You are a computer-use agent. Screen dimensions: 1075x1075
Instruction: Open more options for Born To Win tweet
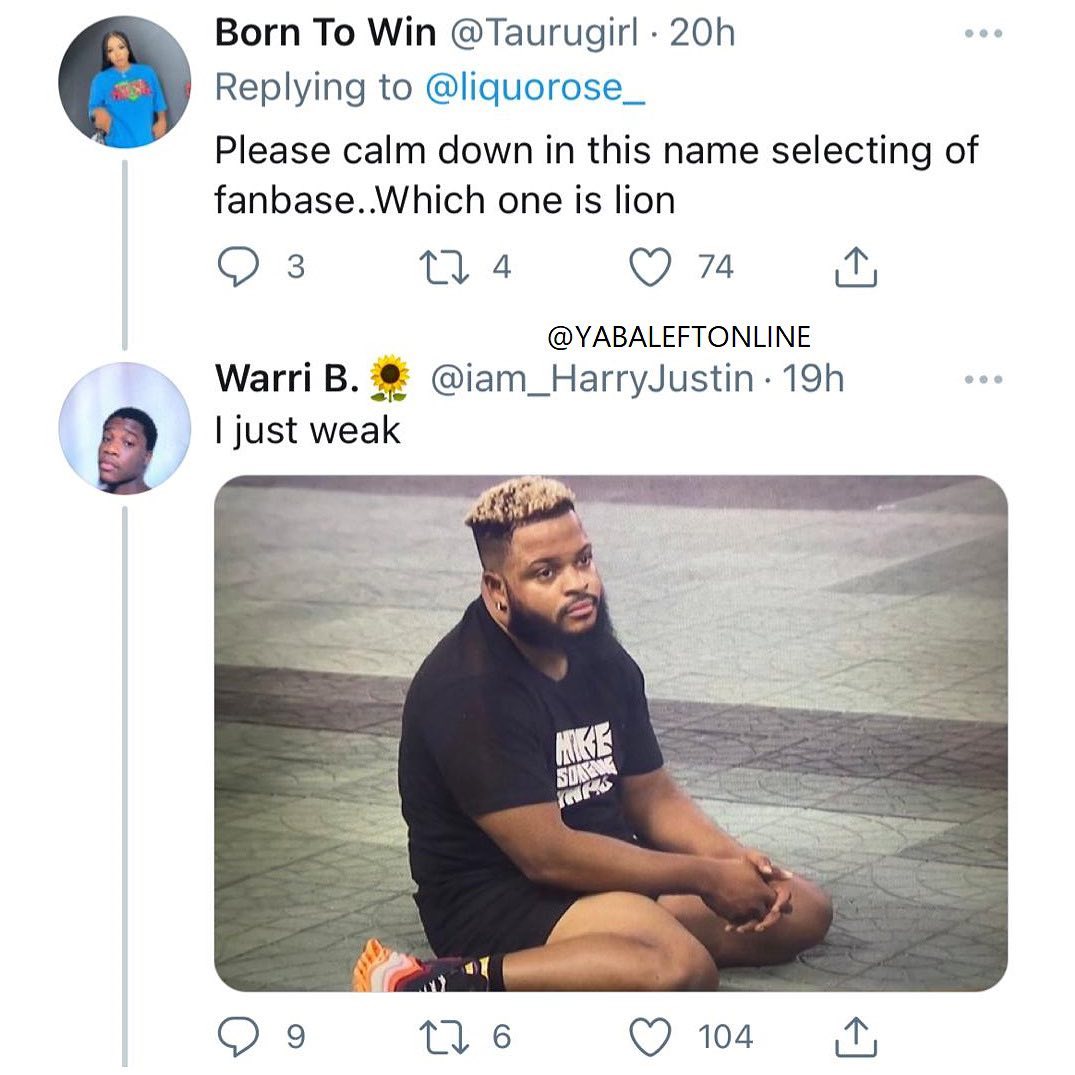(x=982, y=34)
